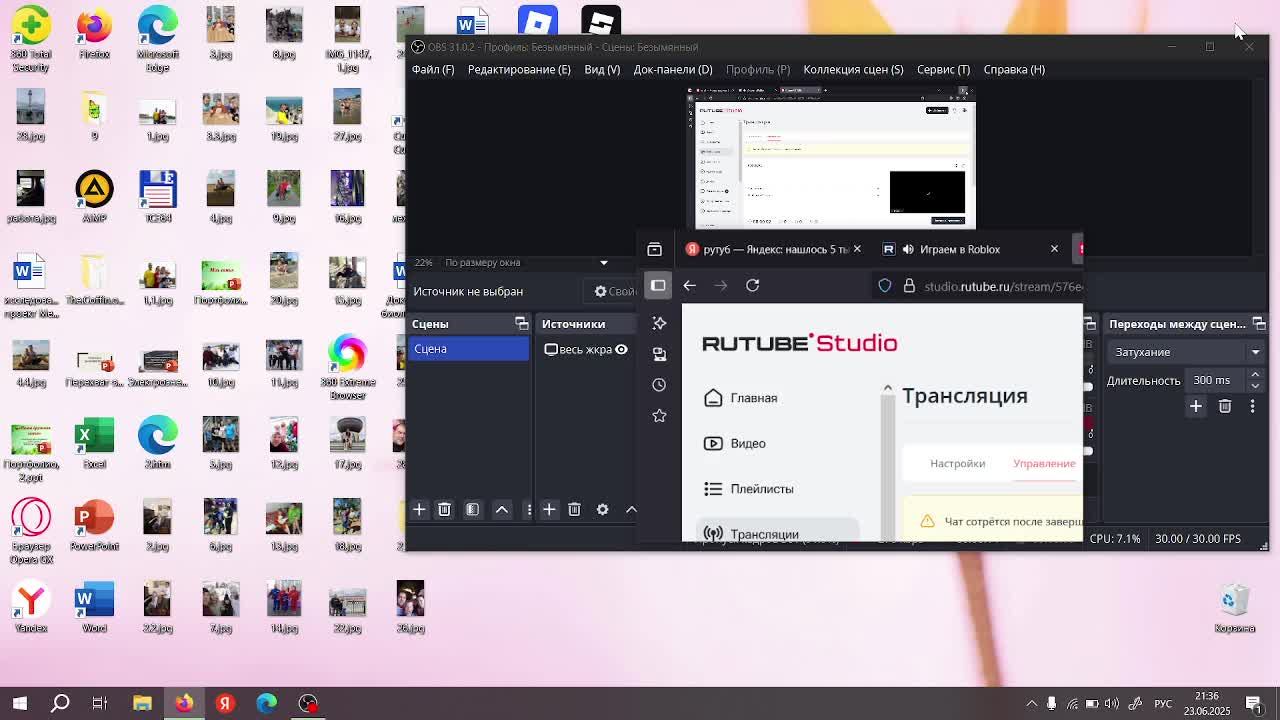Screen dimensions: 1280x720
Task: Undock the Scenes panel
Action: tap(521, 324)
